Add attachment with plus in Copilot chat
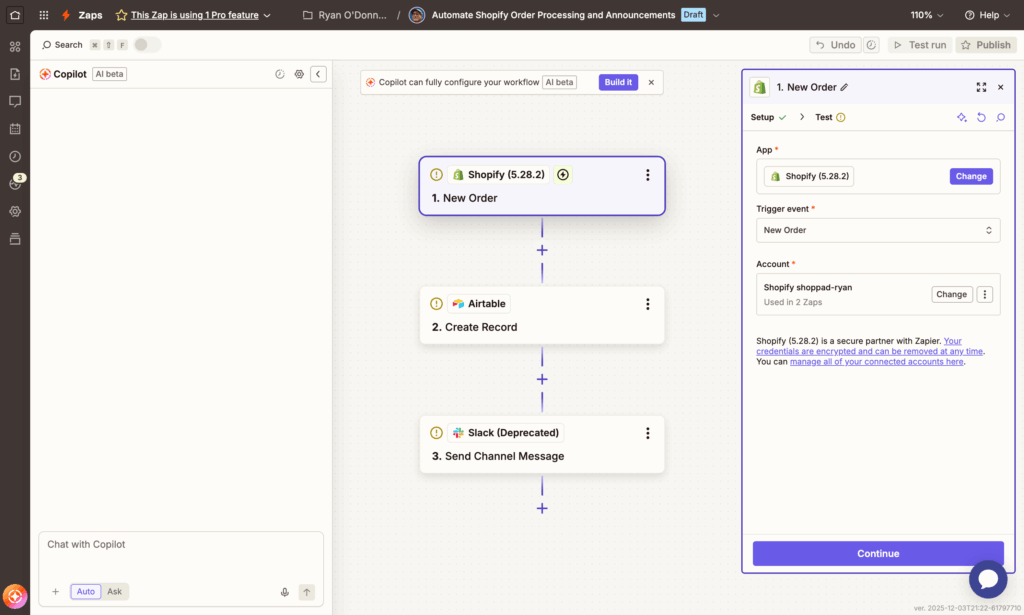1024x615 pixels. pos(56,591)
